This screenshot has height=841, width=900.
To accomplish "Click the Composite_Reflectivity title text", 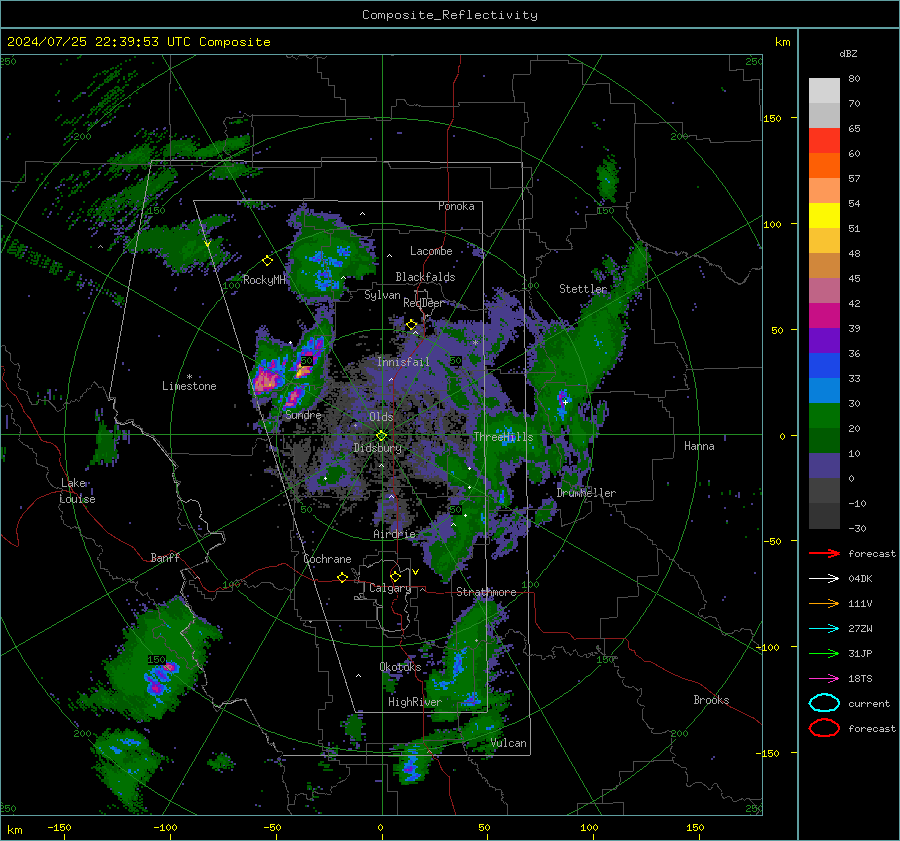I will point(450,15).
